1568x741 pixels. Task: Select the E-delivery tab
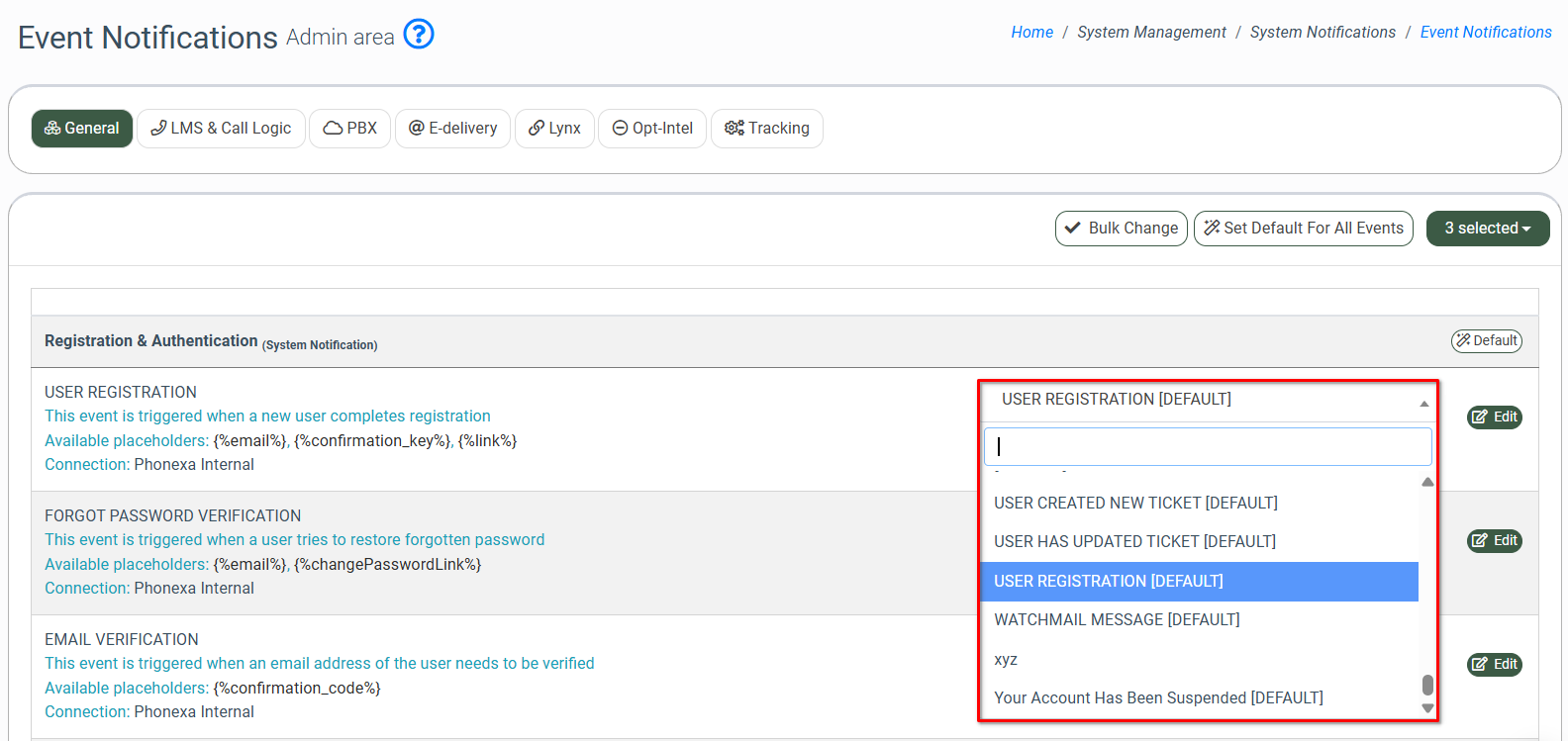pyautogui.click(x=452, y=129)
